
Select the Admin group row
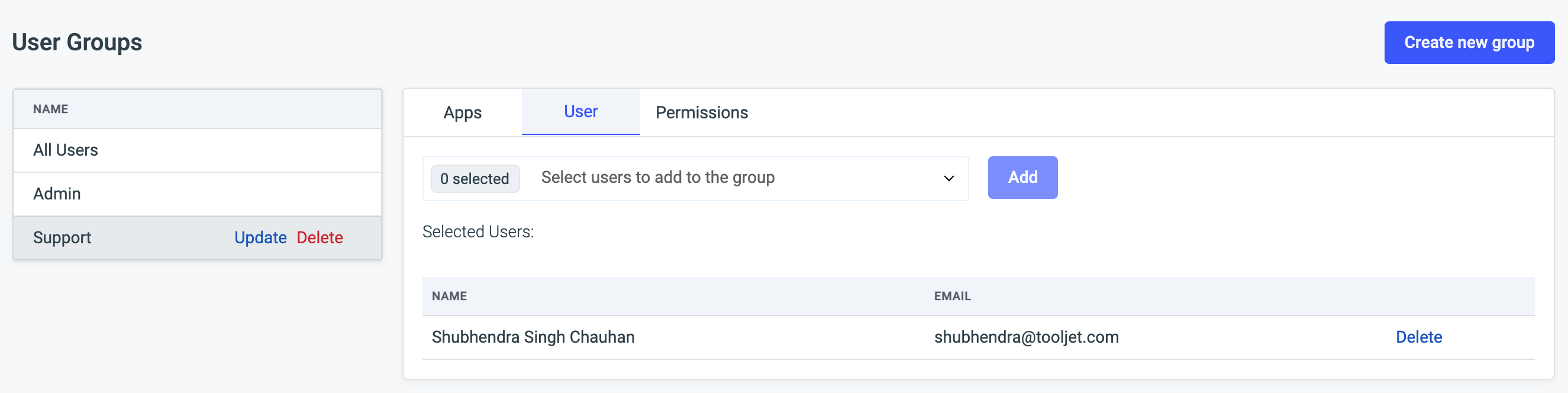(x=57, y=194)
